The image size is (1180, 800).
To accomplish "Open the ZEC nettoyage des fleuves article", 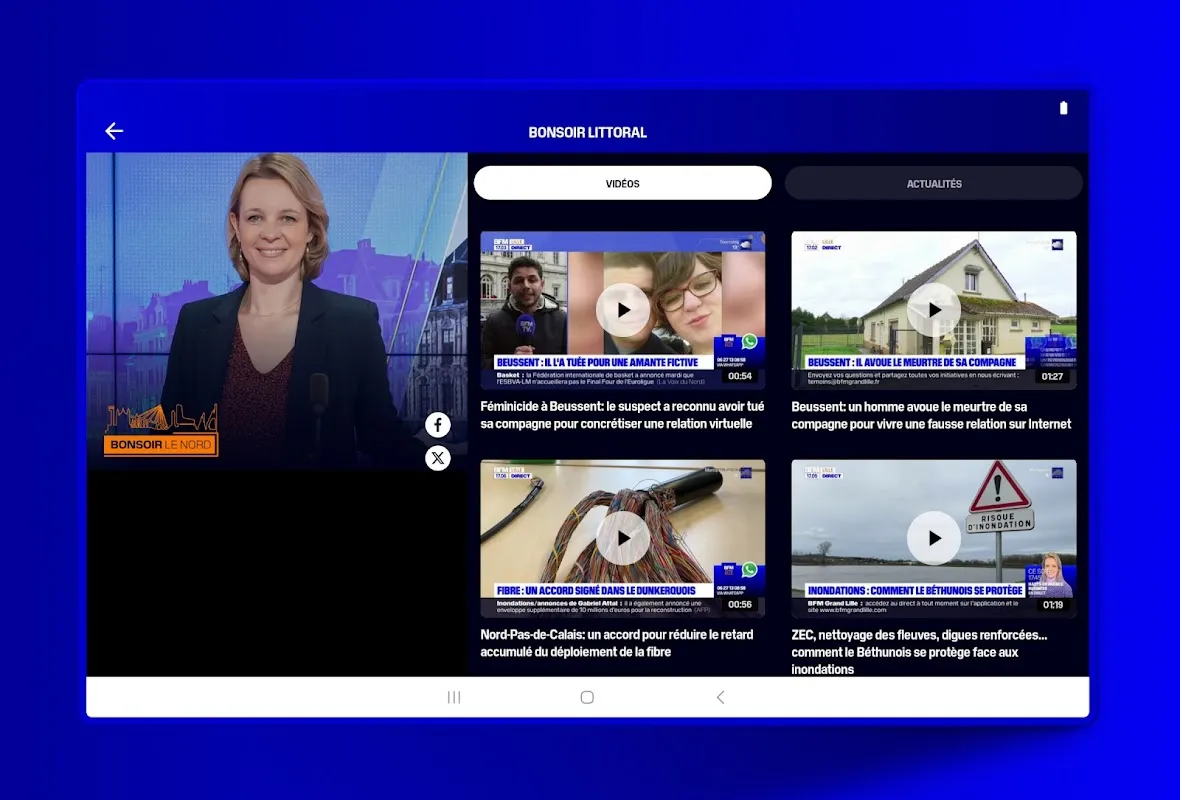I will [x=933, y=651].
